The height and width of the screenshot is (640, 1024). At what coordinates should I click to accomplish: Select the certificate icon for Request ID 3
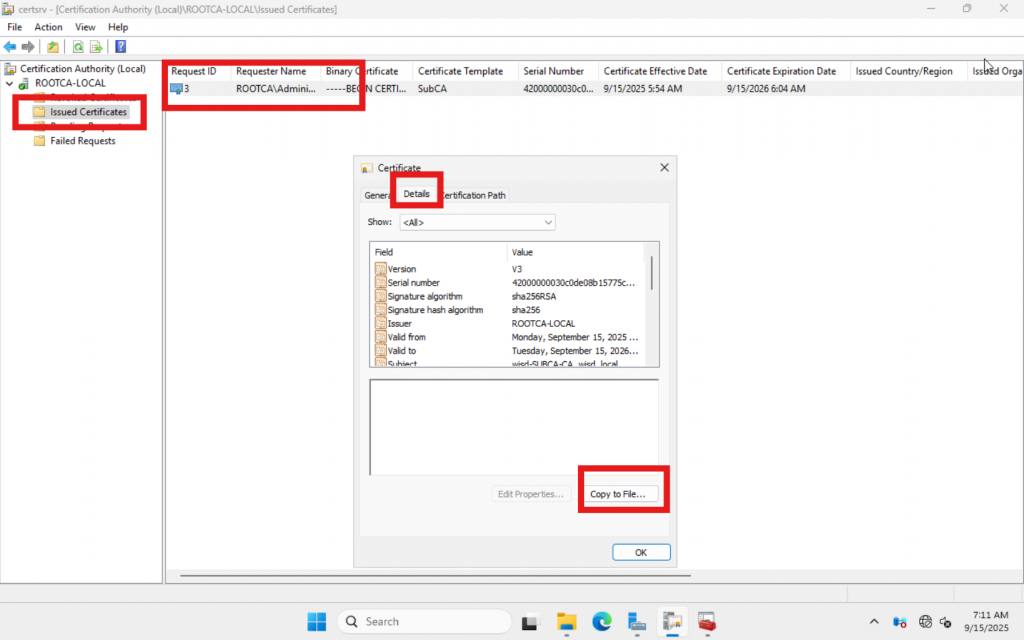[x=176, y=89]
